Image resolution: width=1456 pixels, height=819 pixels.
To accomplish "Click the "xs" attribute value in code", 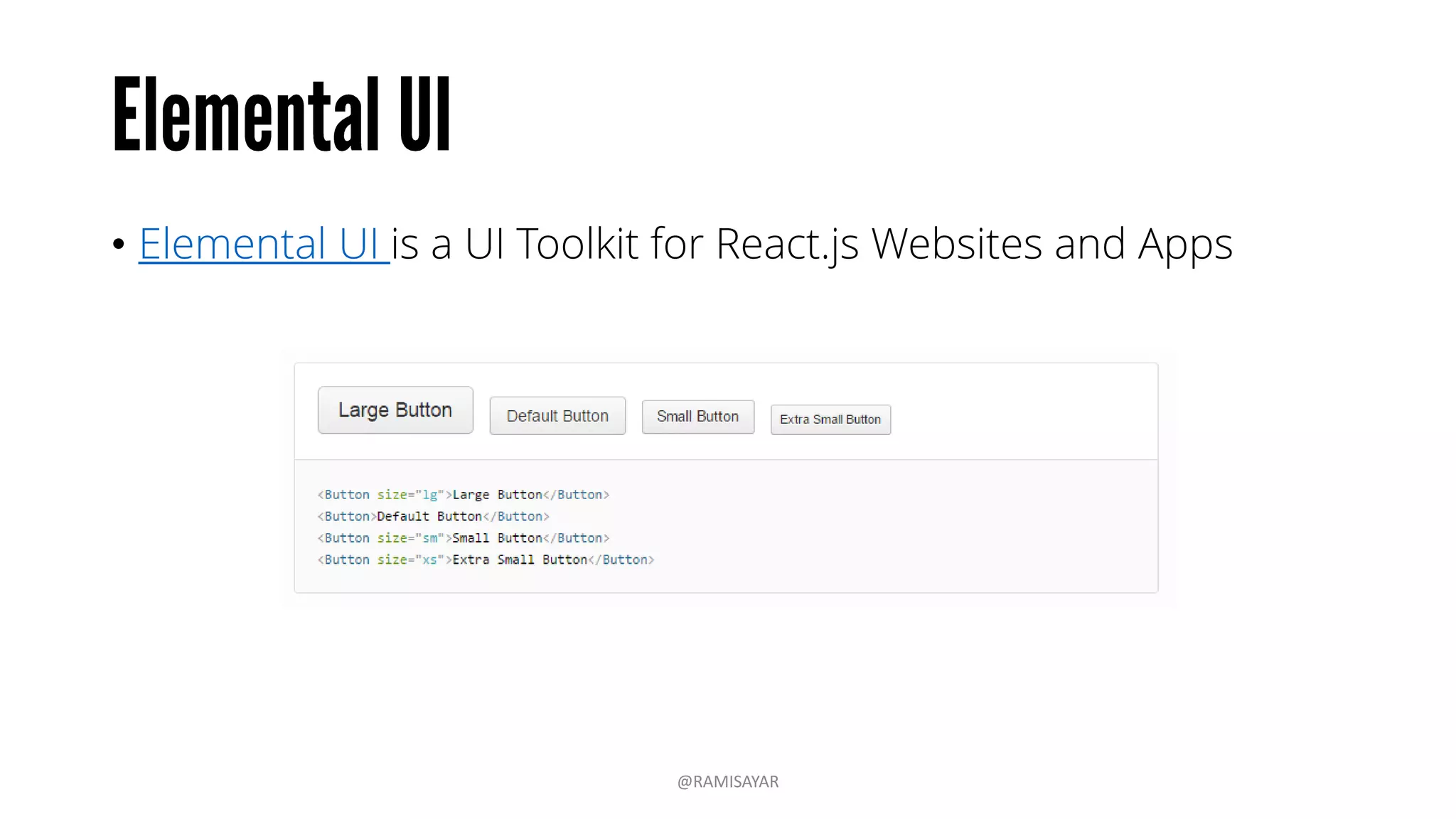I will click(x=429, y=560).
